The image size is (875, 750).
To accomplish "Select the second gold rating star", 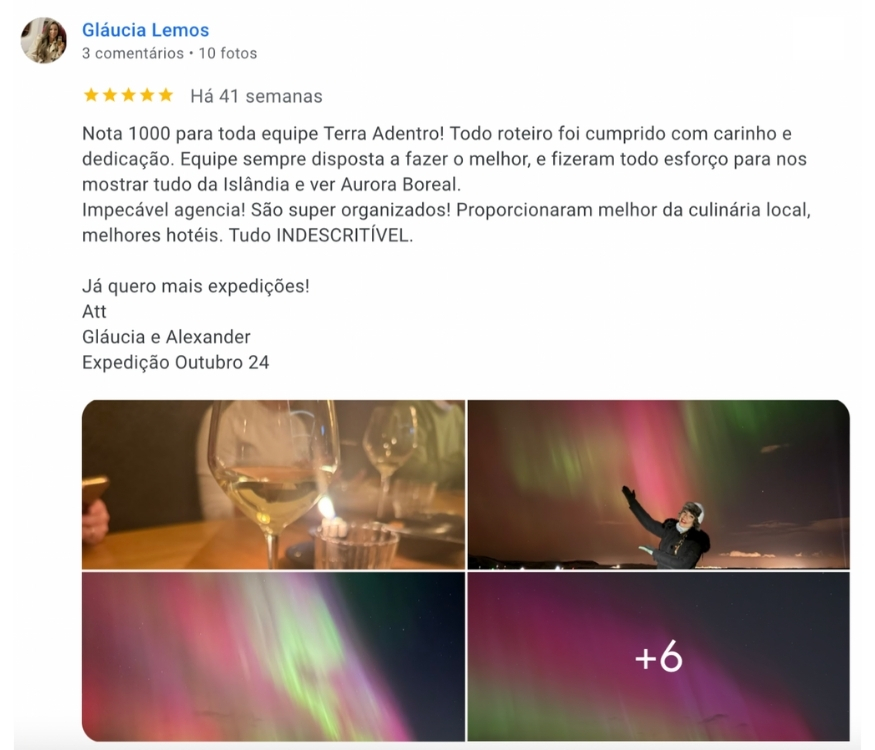I will pos(110,95).
